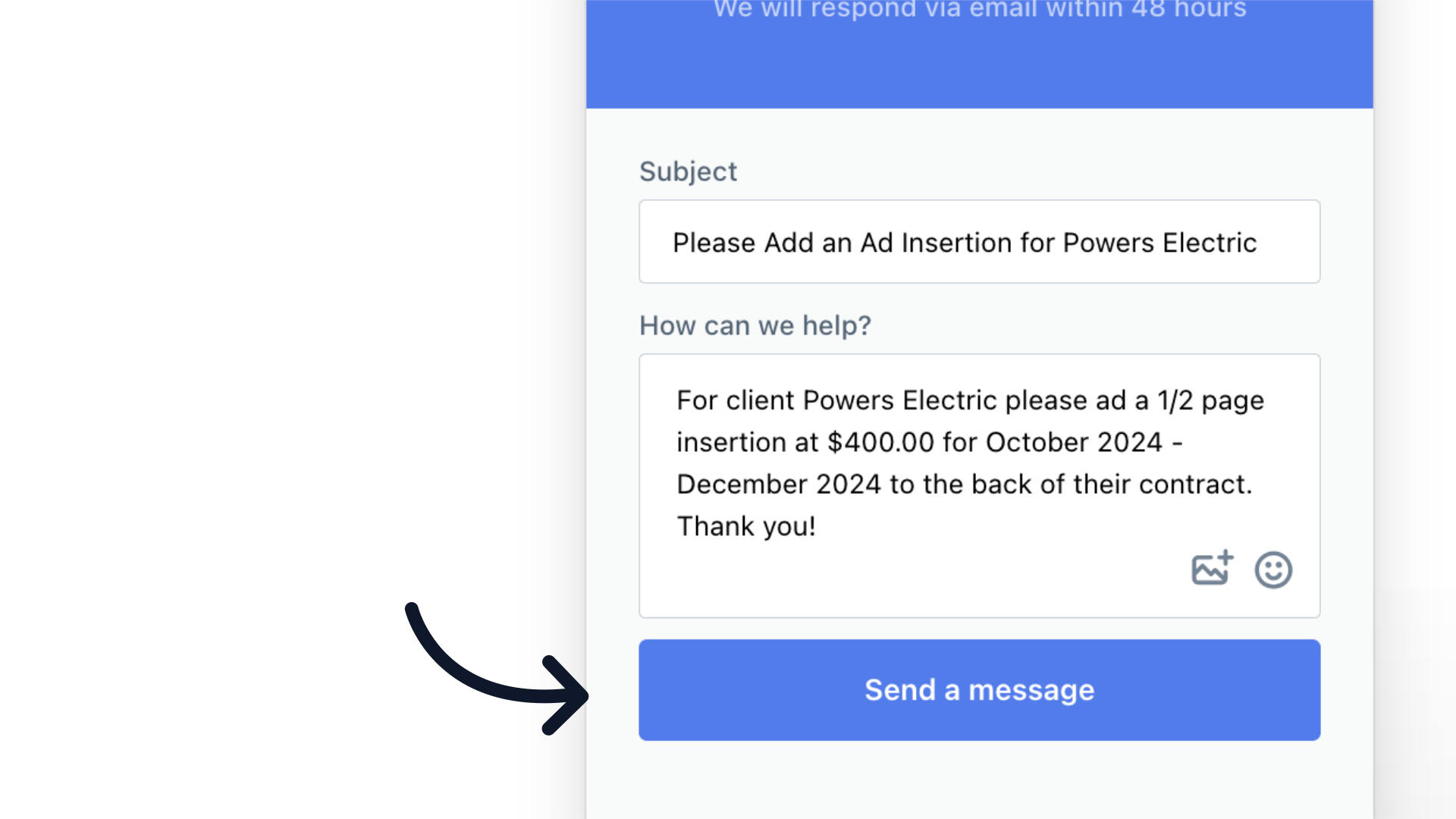This screenshot has height=819, width=1456.
Task: Place cursor on "$400.00" in the message
Action: 880,442
